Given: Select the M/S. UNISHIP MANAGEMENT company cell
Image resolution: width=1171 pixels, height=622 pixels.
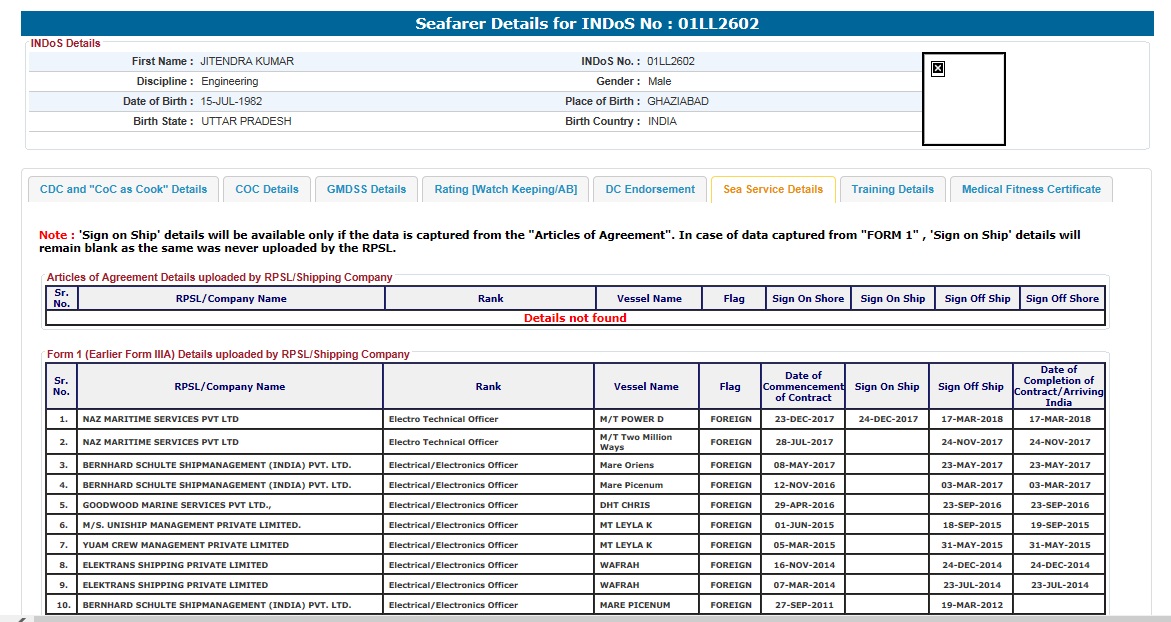Looking at the screenshot, I should coord(192,525).
